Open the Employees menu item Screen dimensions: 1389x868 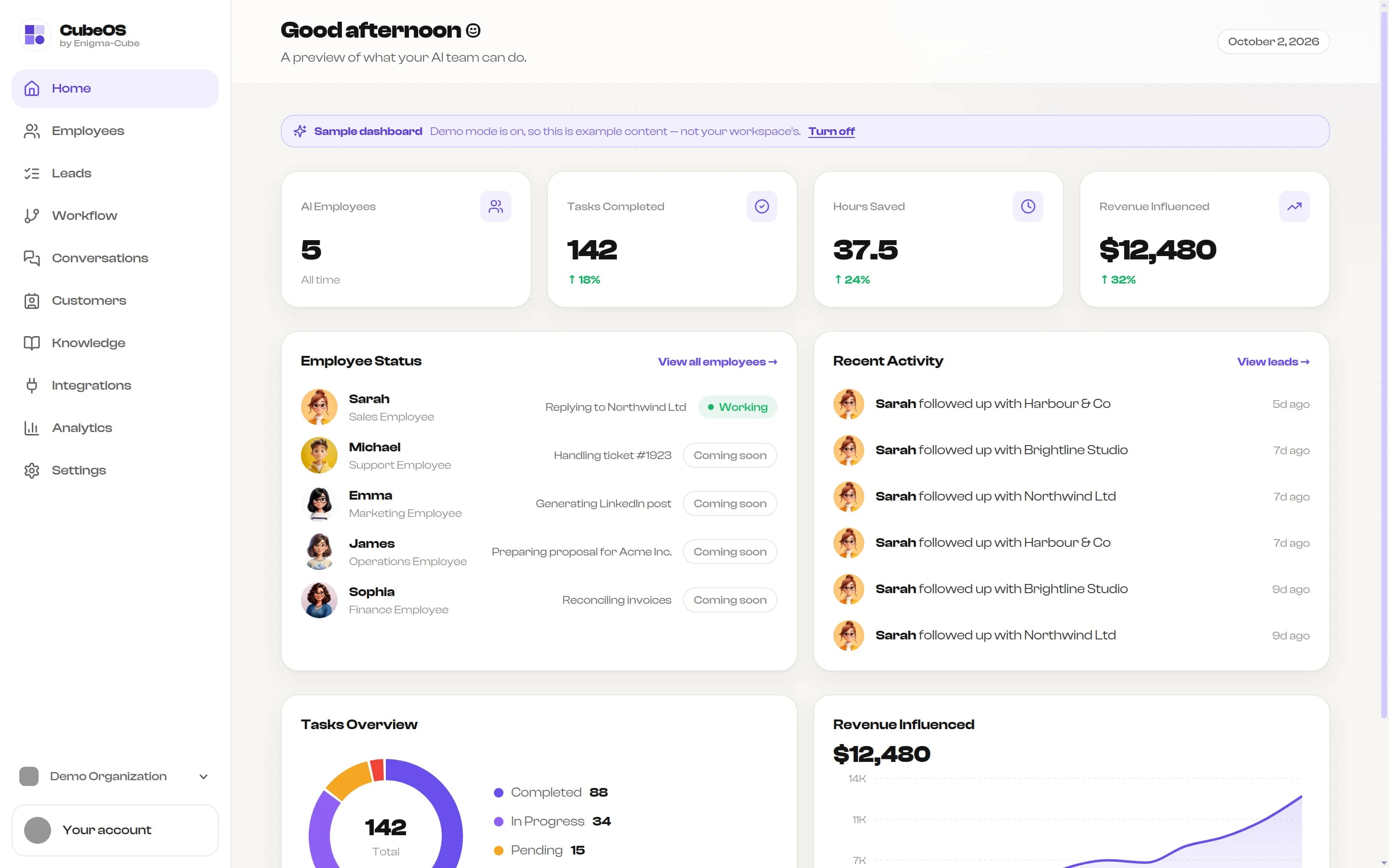(115, 131)
